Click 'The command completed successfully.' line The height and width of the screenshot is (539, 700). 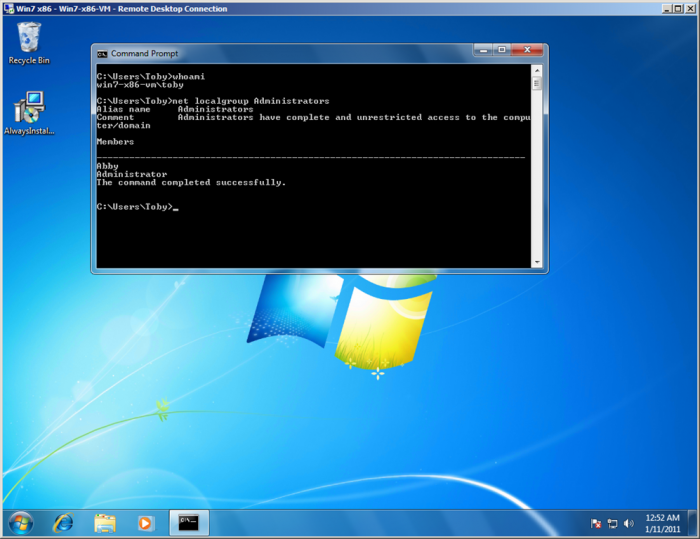pyautogui.click(x=191, y=183)
